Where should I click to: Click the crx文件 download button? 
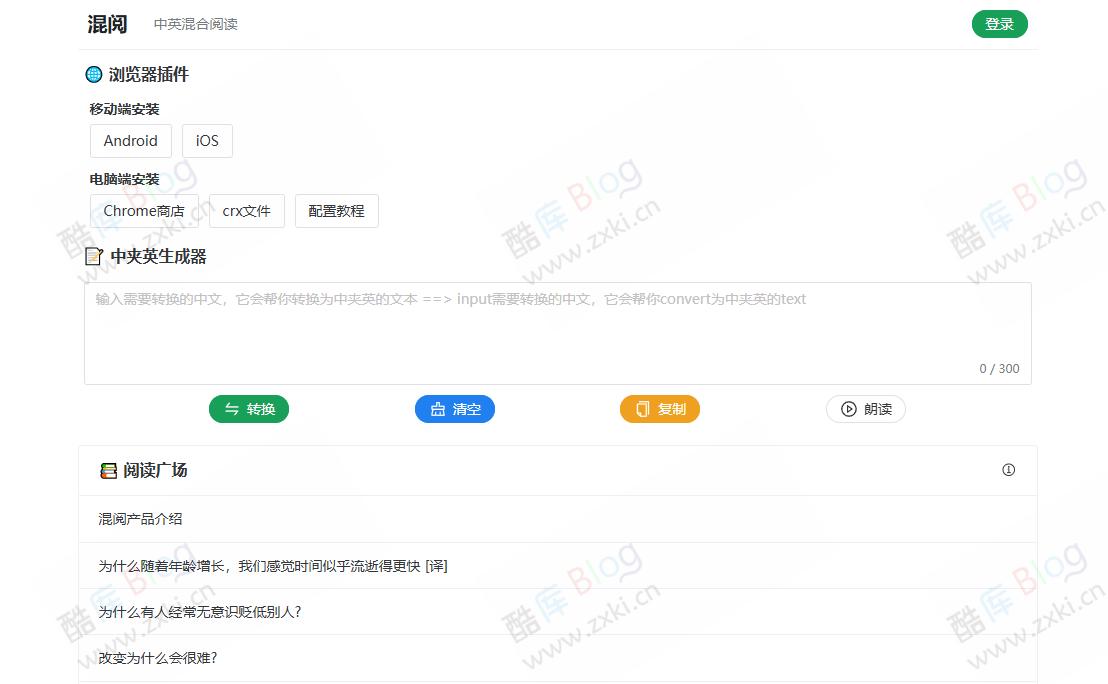tap(247, 211)
